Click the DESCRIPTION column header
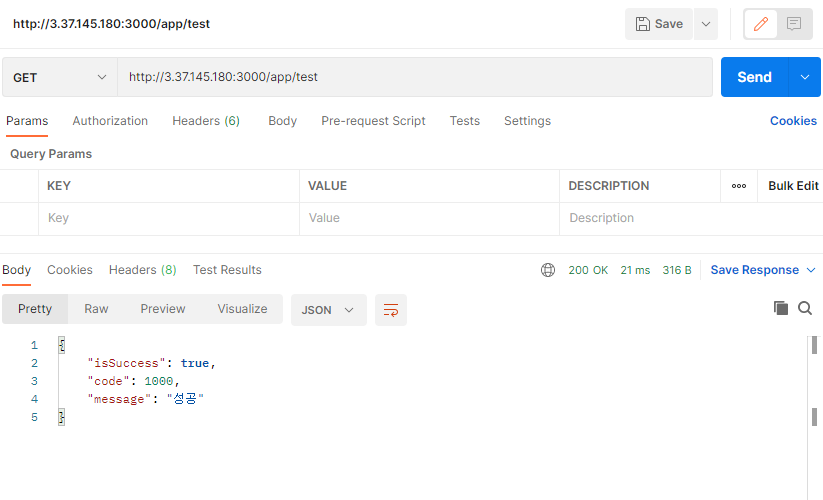Viewport: 823px width, 500px height. [609, 186]
